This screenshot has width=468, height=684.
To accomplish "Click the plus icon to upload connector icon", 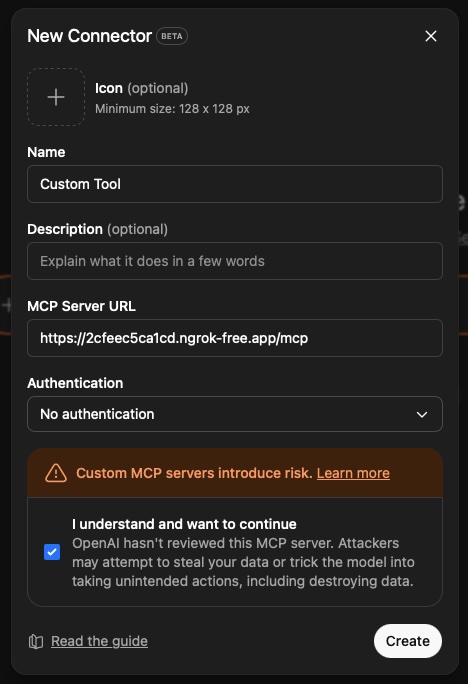I will point(56,97).
